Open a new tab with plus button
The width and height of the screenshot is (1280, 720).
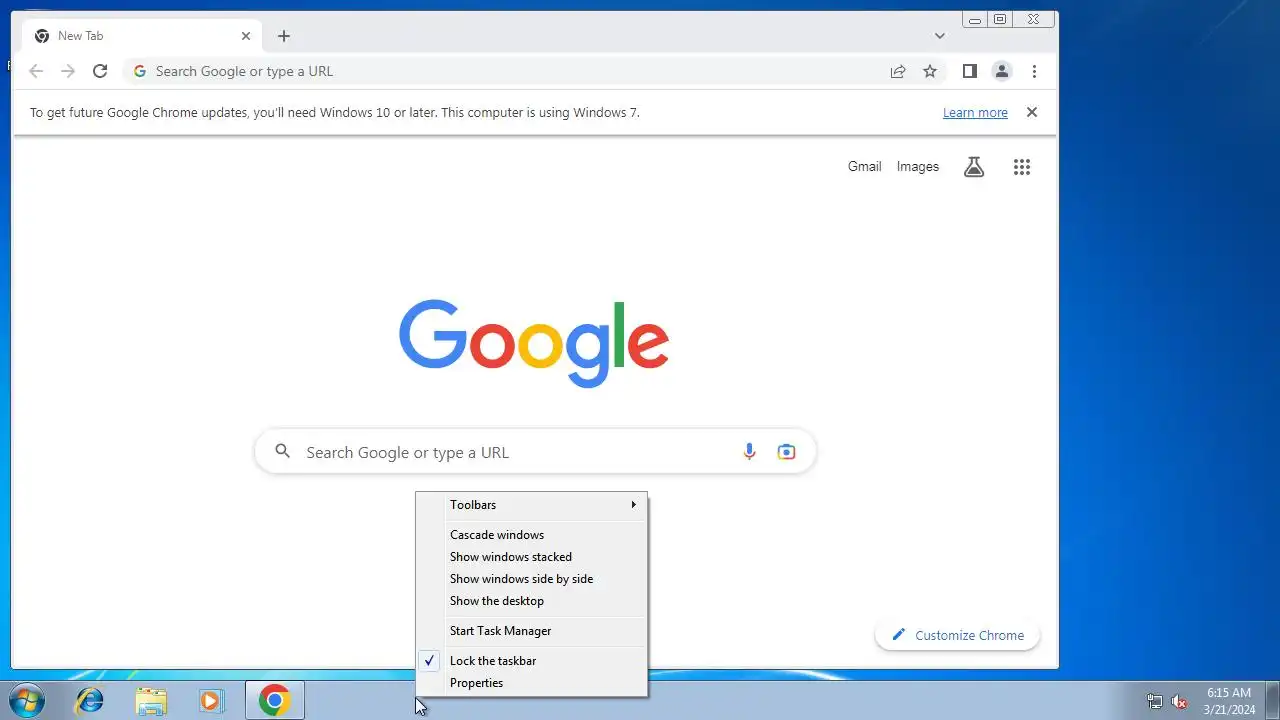284,36
